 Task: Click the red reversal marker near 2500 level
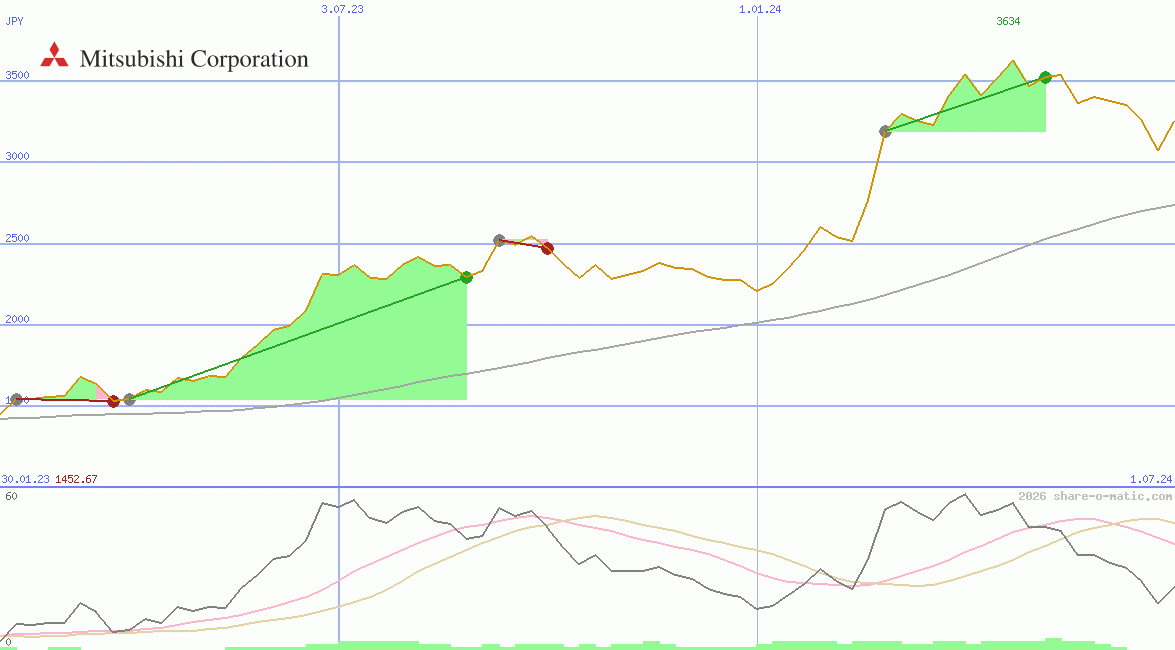[546, 248]
